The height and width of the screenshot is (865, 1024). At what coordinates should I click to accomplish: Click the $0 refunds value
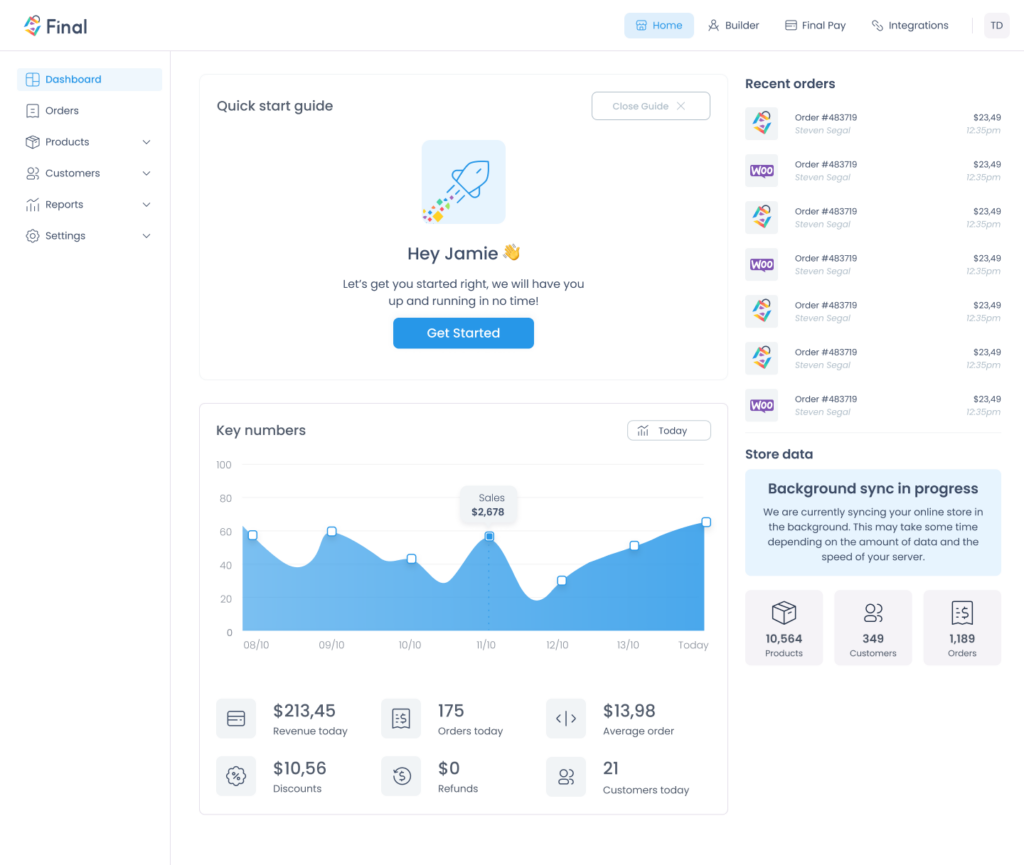tap(449, 768)
